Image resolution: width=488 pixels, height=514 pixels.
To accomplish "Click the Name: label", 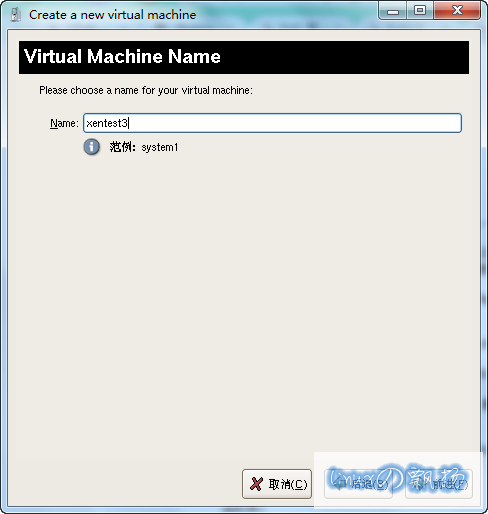I will tap(64, 123).
